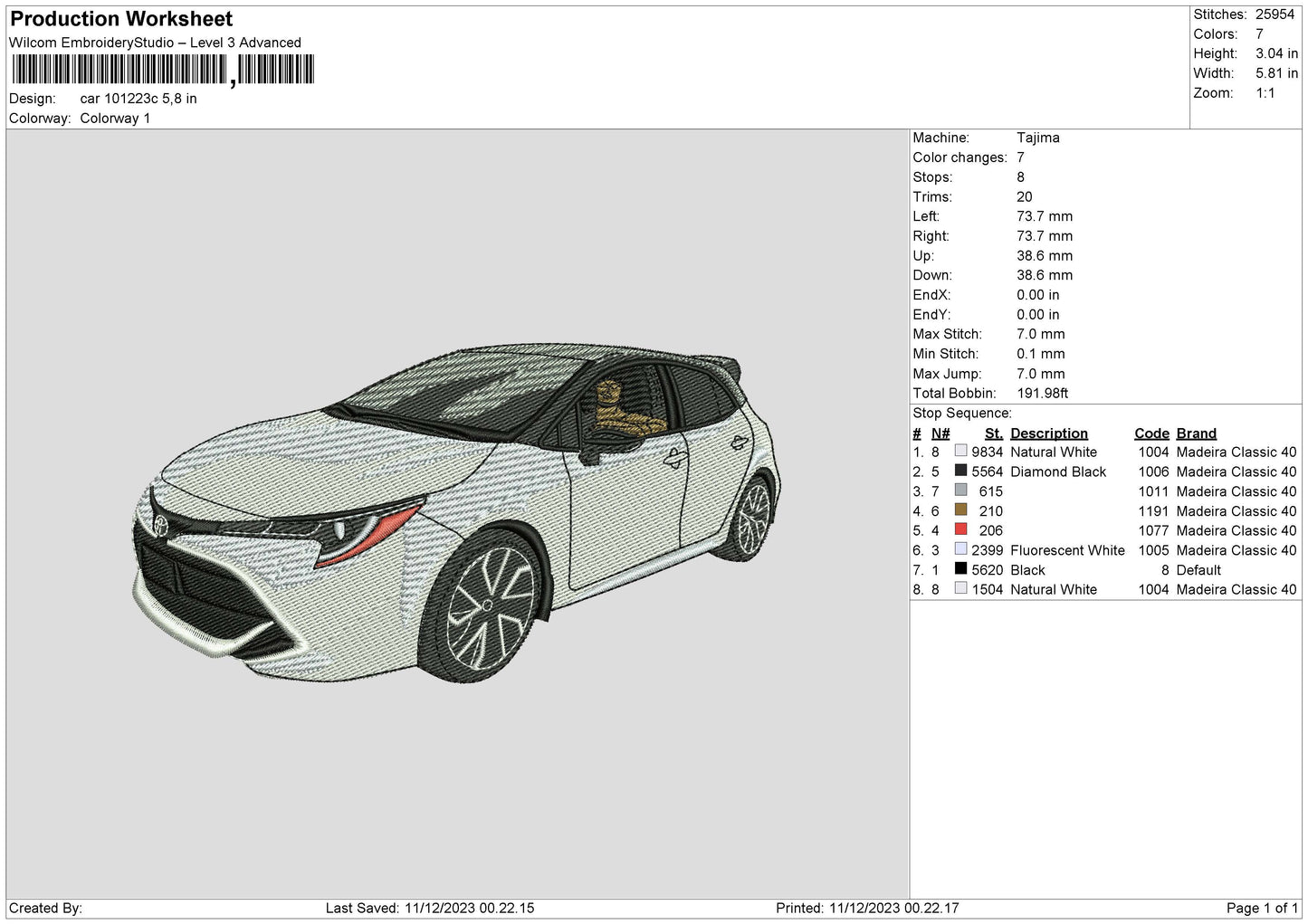The width and height of the screenshot is (1308, 924).
Task: Click the 'Max Stitch:' label
Action: [947, 334]
